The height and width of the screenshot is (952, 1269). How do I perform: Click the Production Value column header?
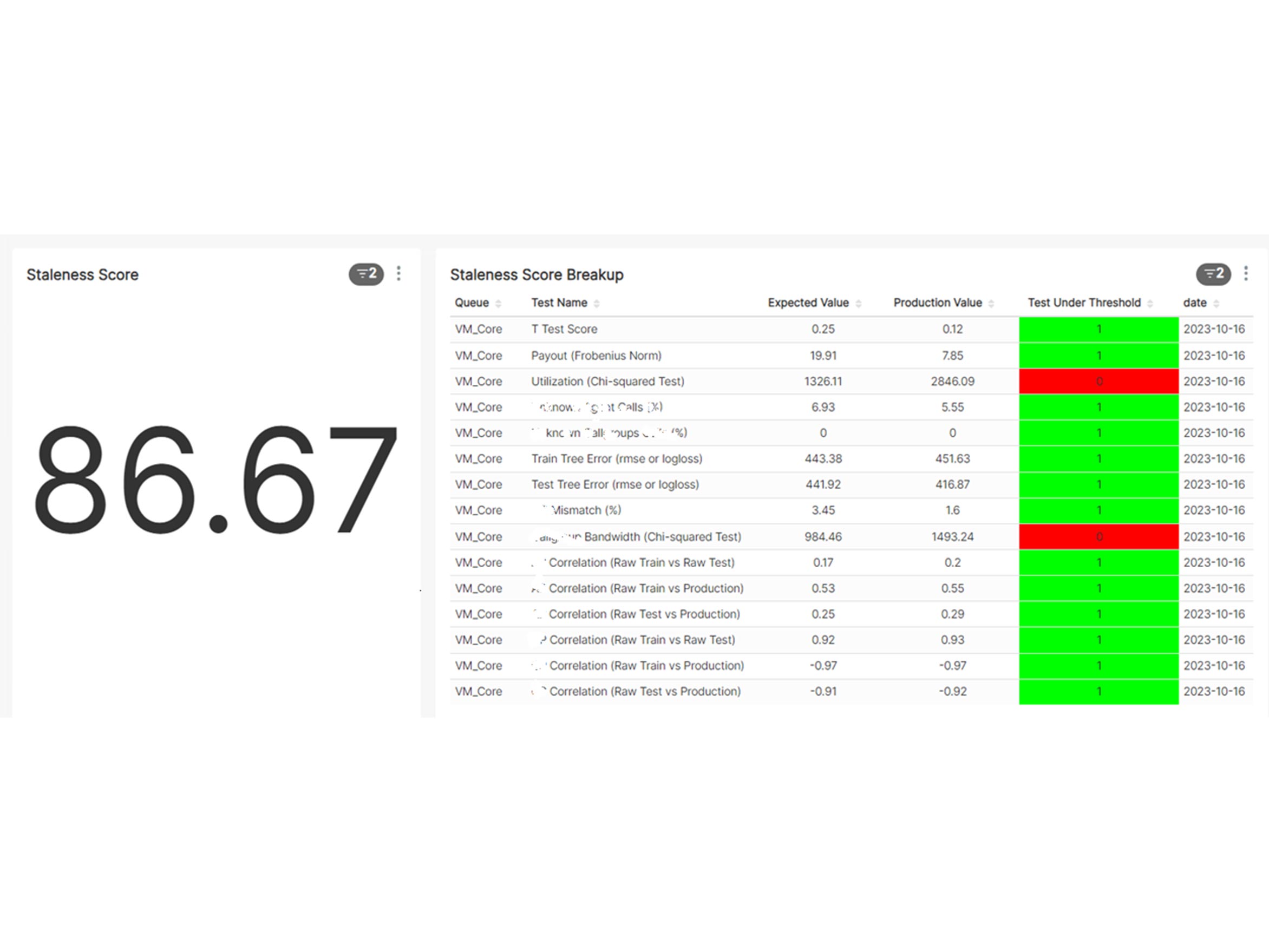coord(938,303)
